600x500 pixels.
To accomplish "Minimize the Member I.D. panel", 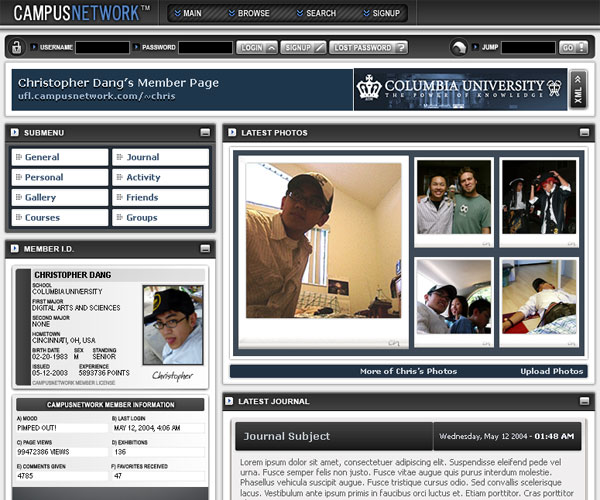I will click(x=205, y=248).
